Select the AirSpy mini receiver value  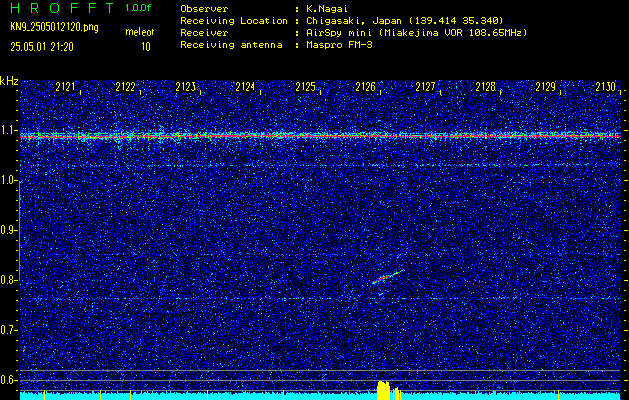coord(416,32)
